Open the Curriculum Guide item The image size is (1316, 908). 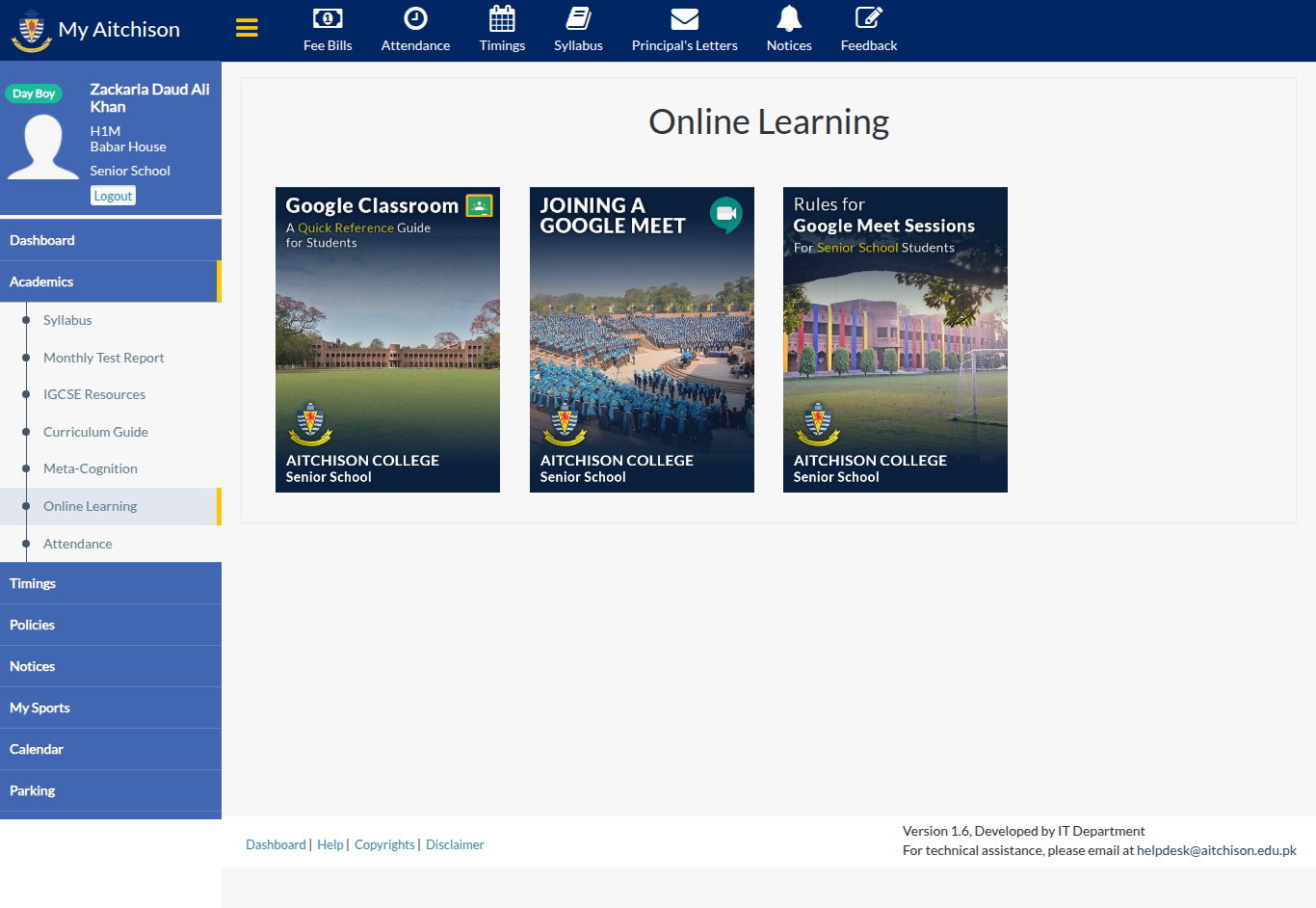pyautogui.click(x=95, y=432)
